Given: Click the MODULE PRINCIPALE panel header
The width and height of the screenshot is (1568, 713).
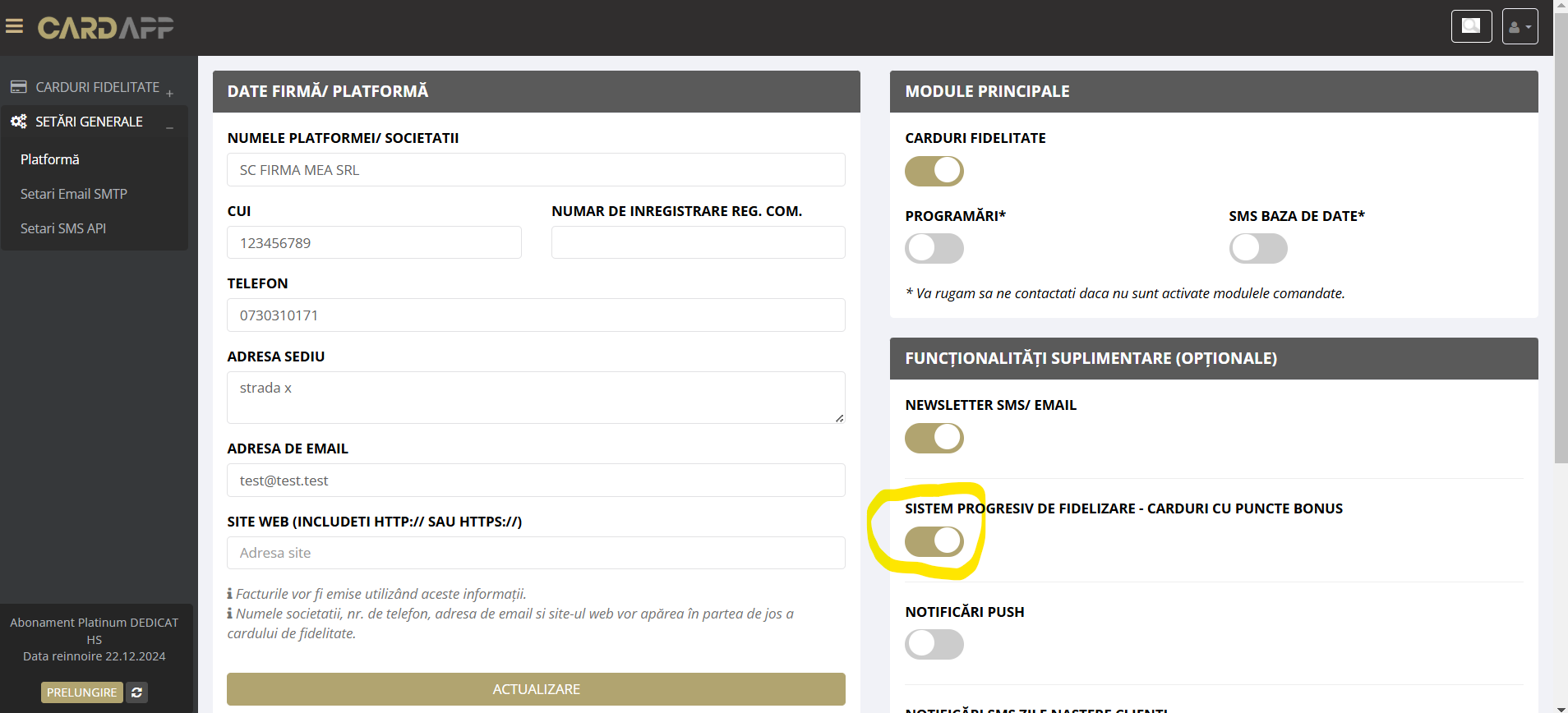Looking at the screenshot, I should pos(1214,91).
